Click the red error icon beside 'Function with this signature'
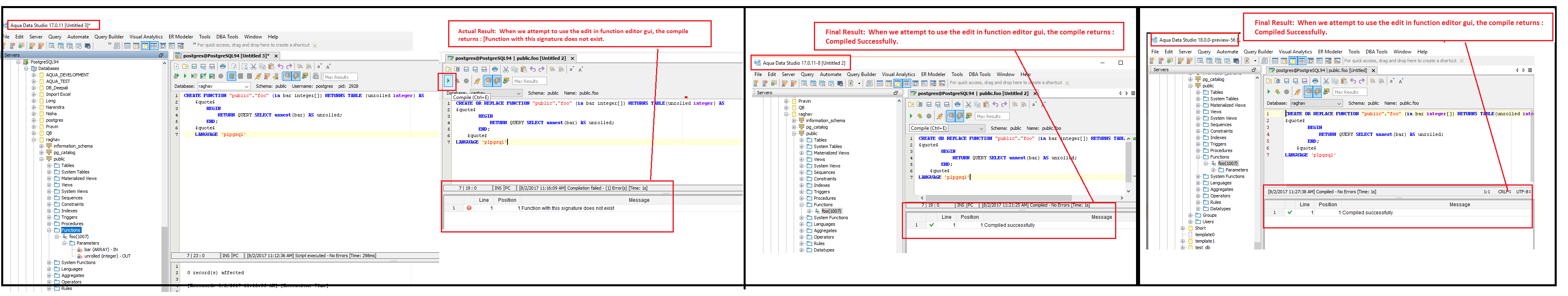 (469, 208)
